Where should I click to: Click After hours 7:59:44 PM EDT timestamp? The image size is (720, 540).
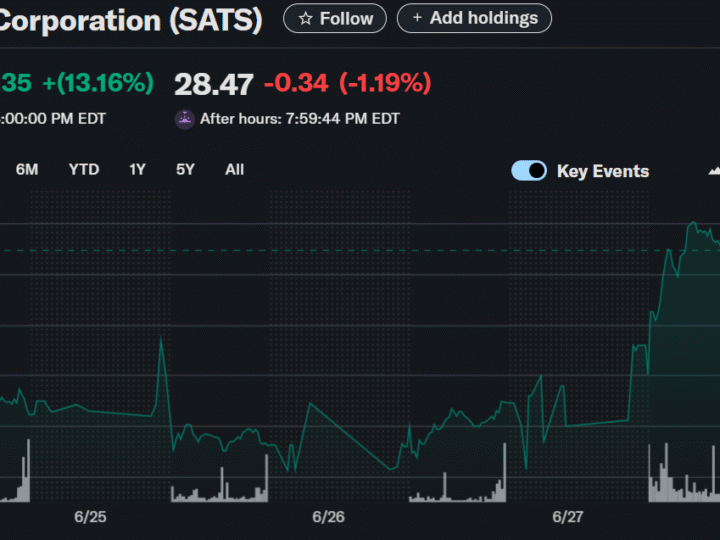(300, 119)
